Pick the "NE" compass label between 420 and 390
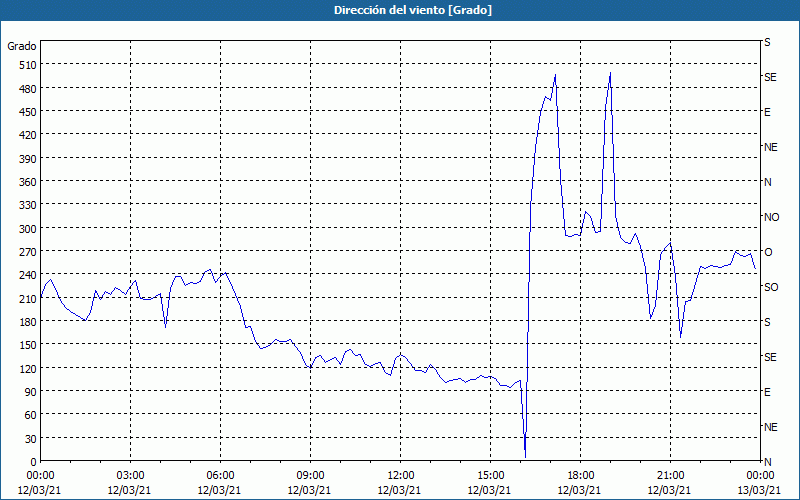Image resolution: width=800 pixels, height=500 pixels. coord(771,147)
